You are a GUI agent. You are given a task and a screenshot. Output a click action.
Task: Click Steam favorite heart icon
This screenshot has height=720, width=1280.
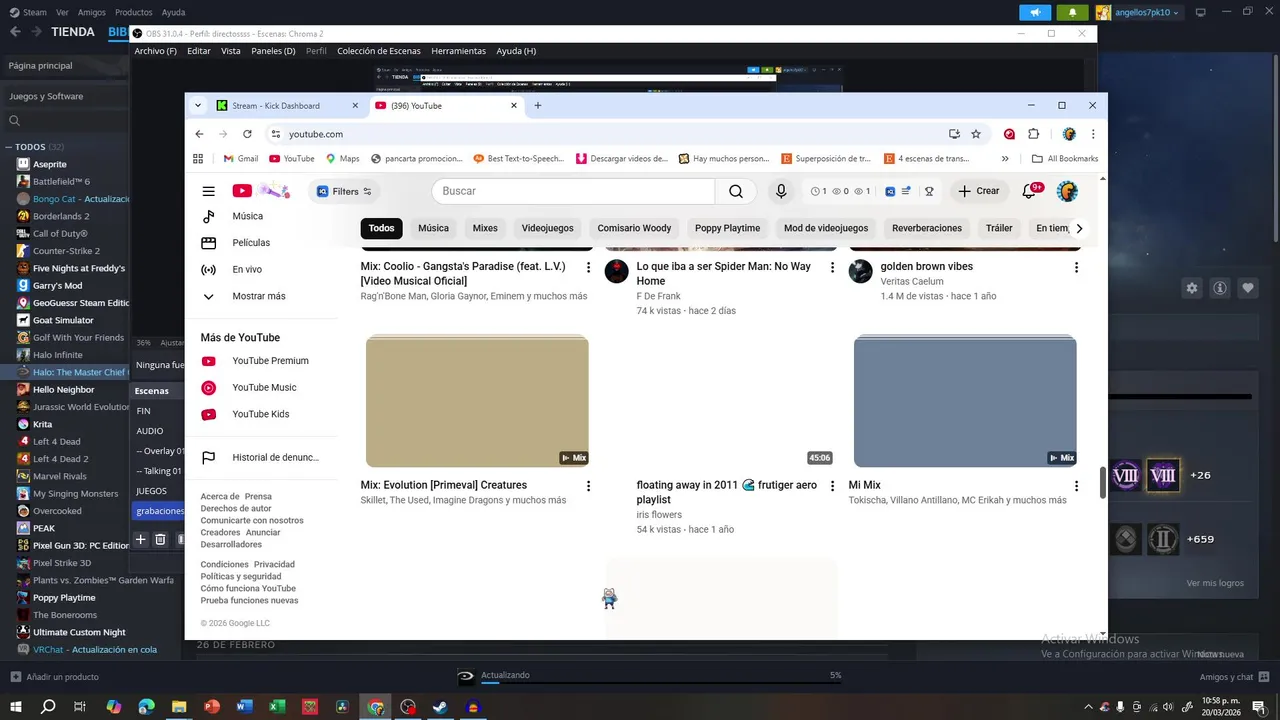1248,288
